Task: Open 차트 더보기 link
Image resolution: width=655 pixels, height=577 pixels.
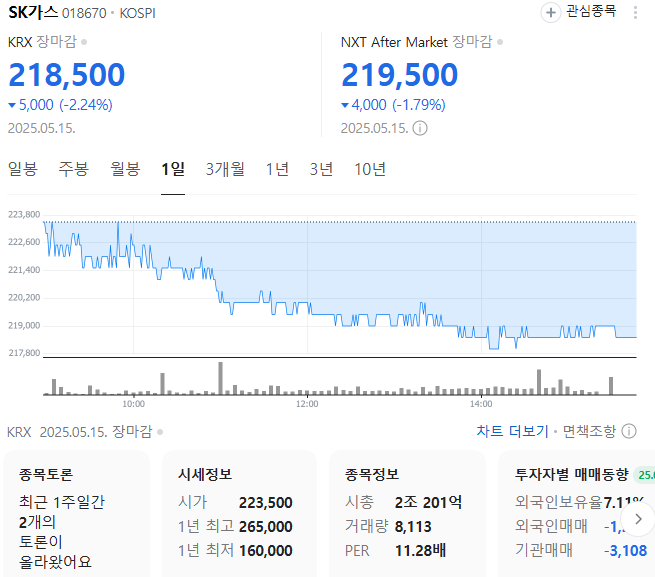Action: click(x=512, y=431)
